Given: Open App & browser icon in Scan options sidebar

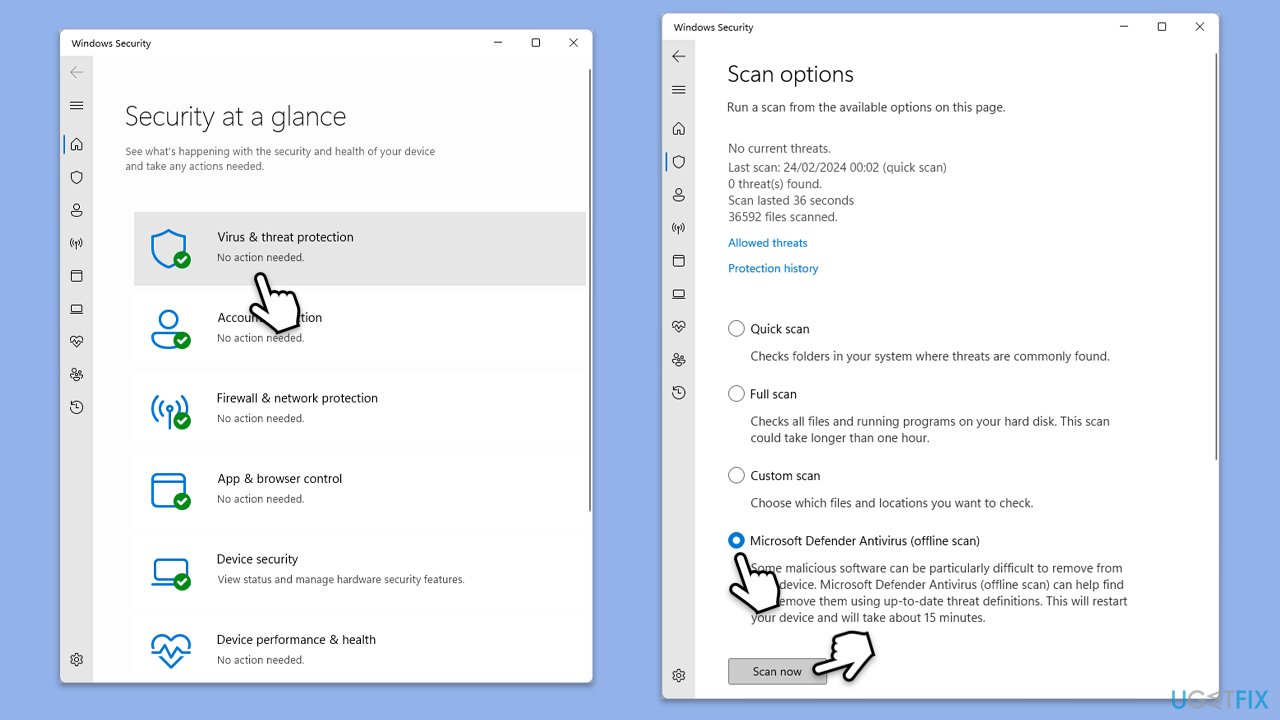Looking at the screenshot, I should (x=679, y=261).
